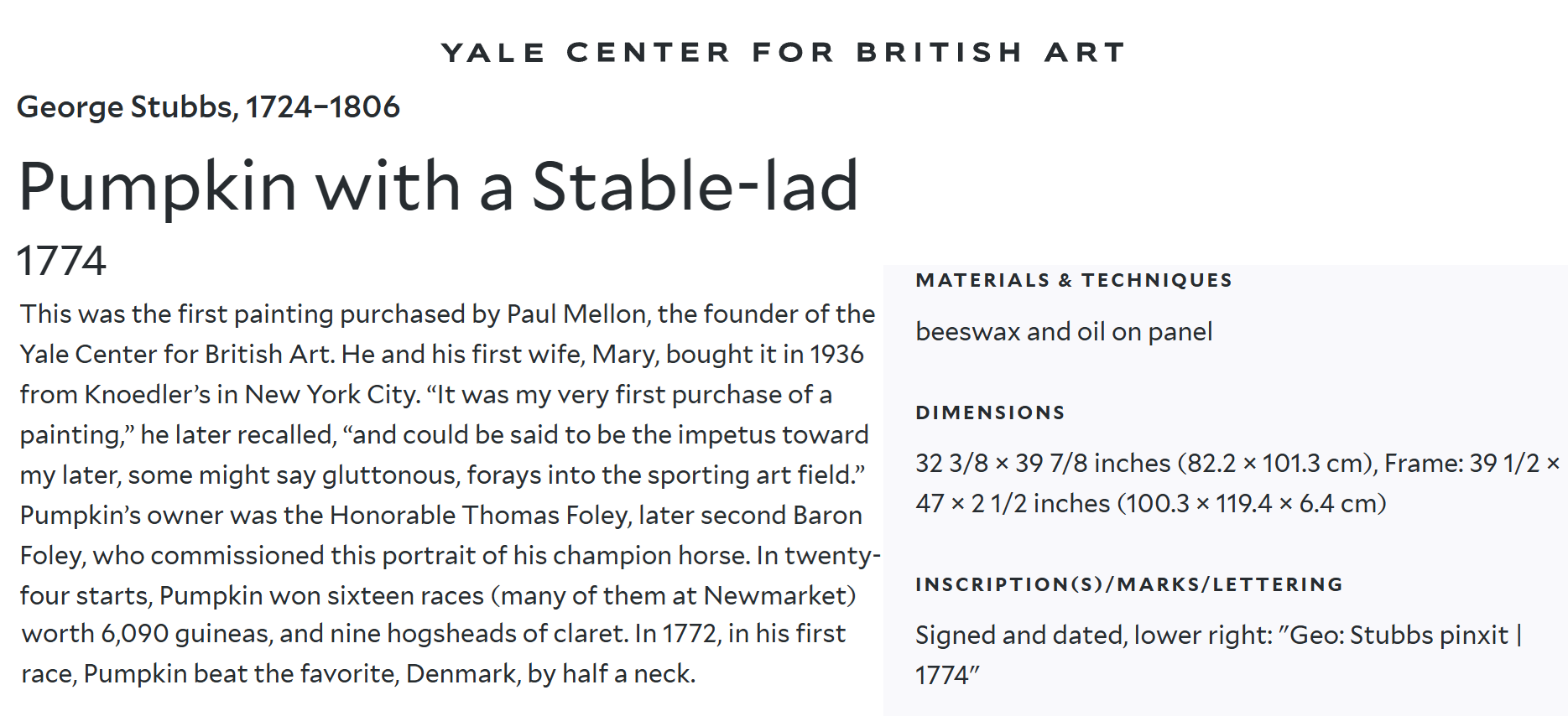Click the line mentioning 6,090 guineas
Screen dimensions: 1568x716
[433, 634]
